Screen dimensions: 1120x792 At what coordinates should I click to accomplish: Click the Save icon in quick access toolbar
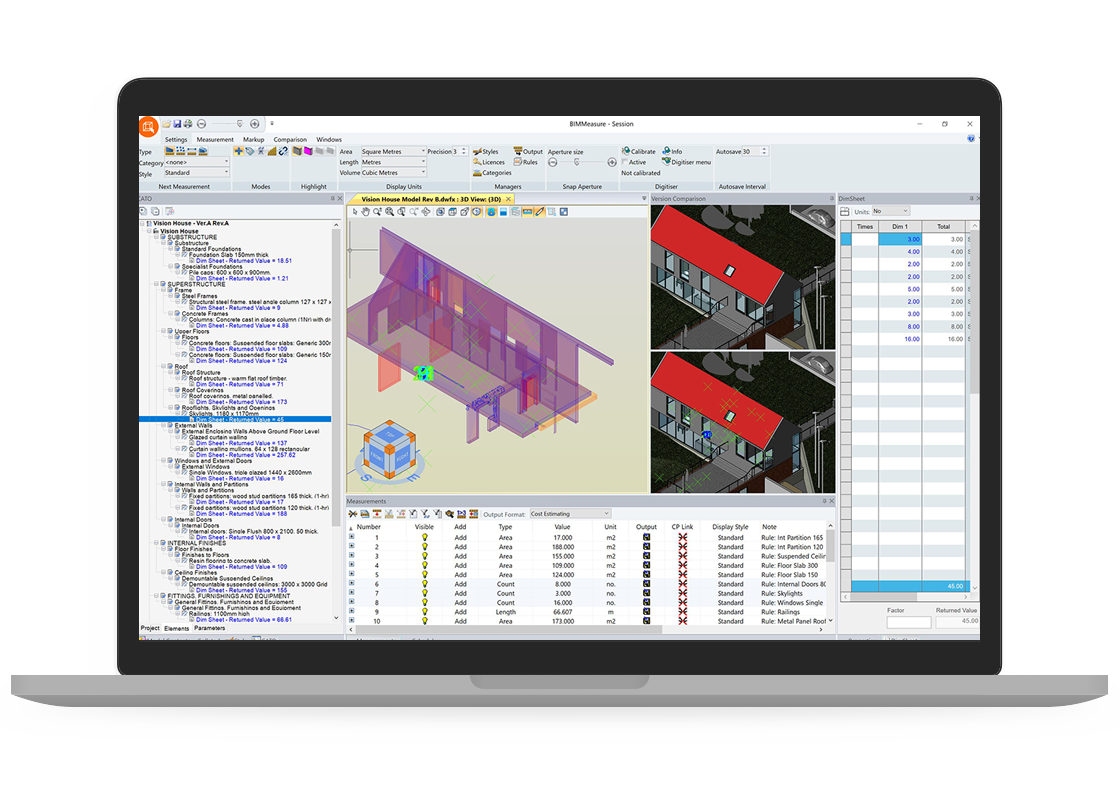coord(177,124)
